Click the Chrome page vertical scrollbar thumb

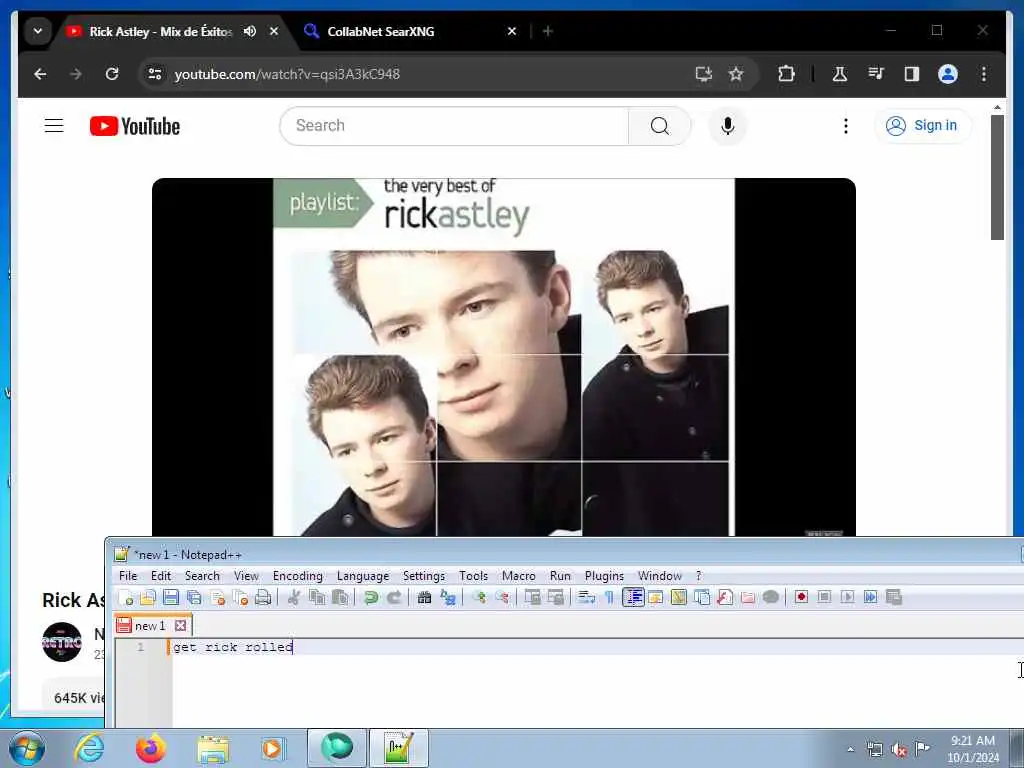997,177
